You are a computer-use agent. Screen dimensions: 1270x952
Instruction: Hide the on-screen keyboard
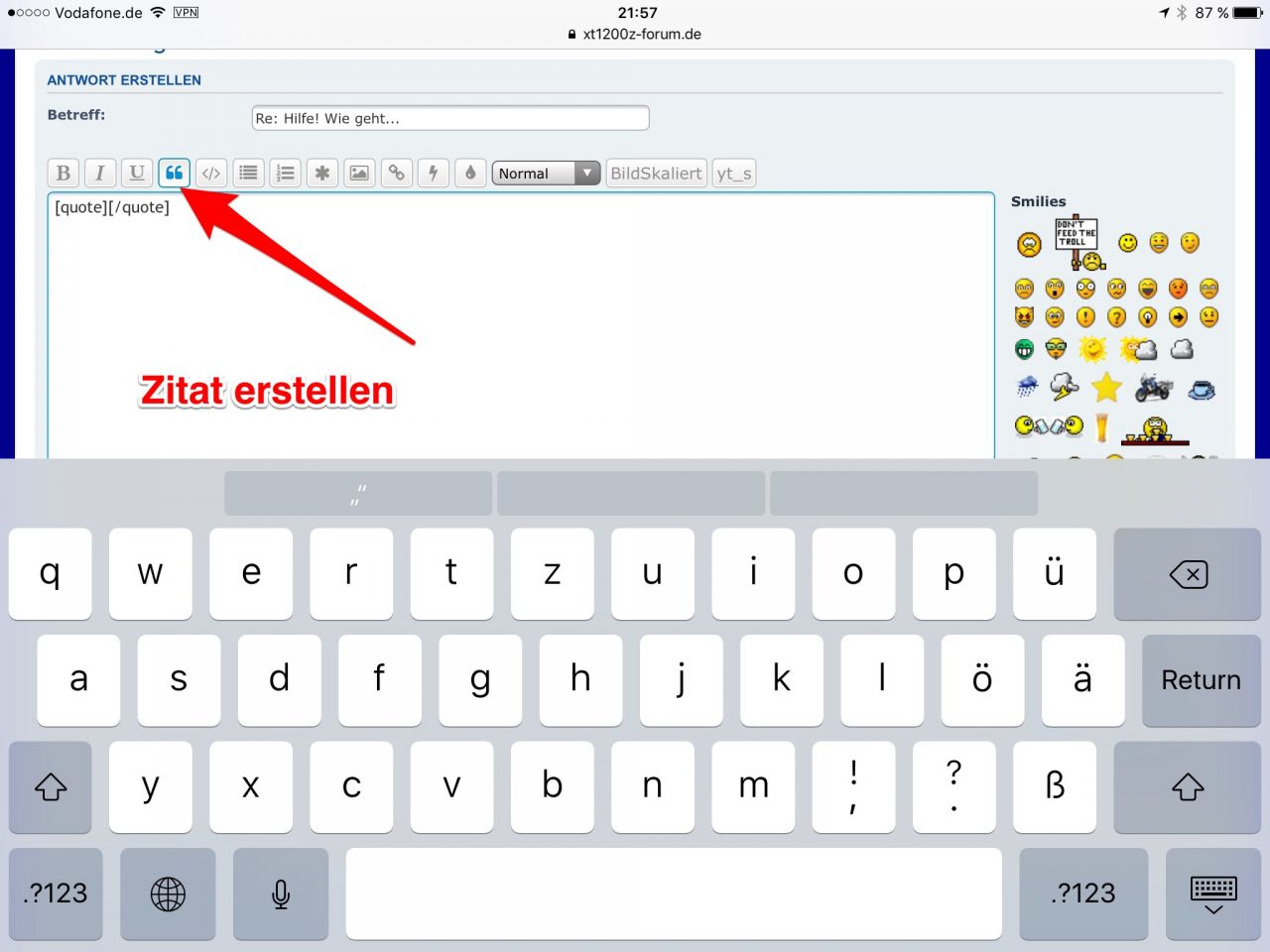click(1212, 893)
